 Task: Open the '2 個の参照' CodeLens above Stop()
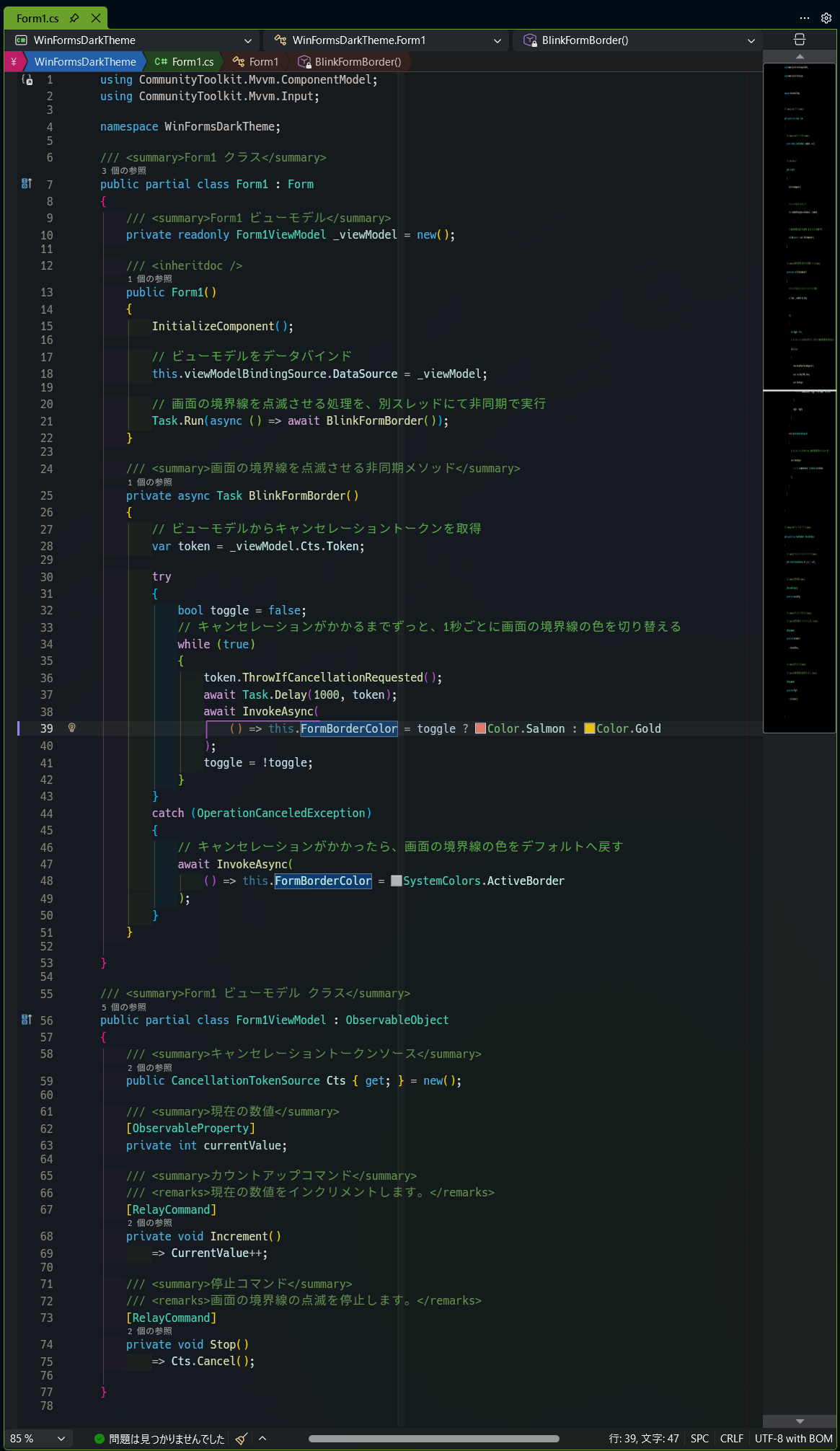150,1331
